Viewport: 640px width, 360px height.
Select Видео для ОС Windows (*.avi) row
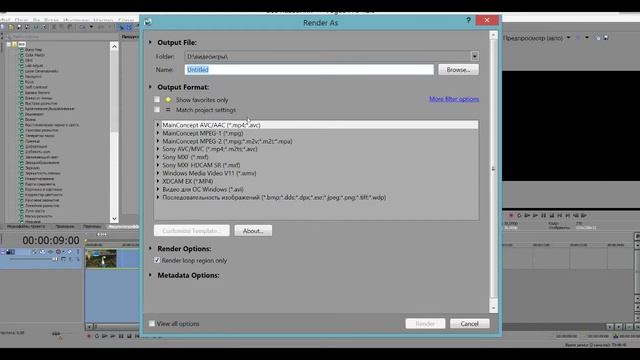pyautogui.click(x=316, y=189)
